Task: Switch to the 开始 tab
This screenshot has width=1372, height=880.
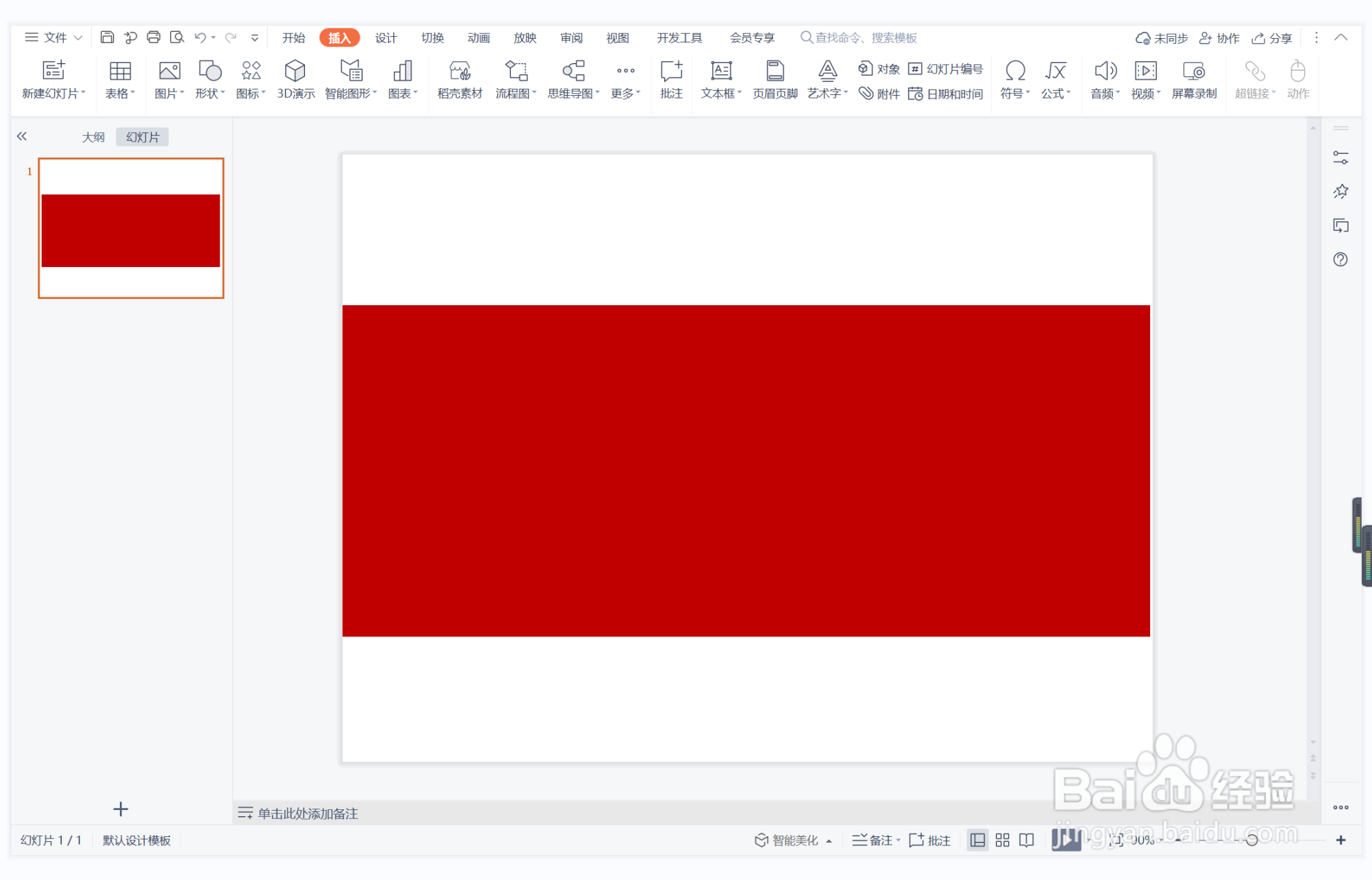Action: (293, 37)
